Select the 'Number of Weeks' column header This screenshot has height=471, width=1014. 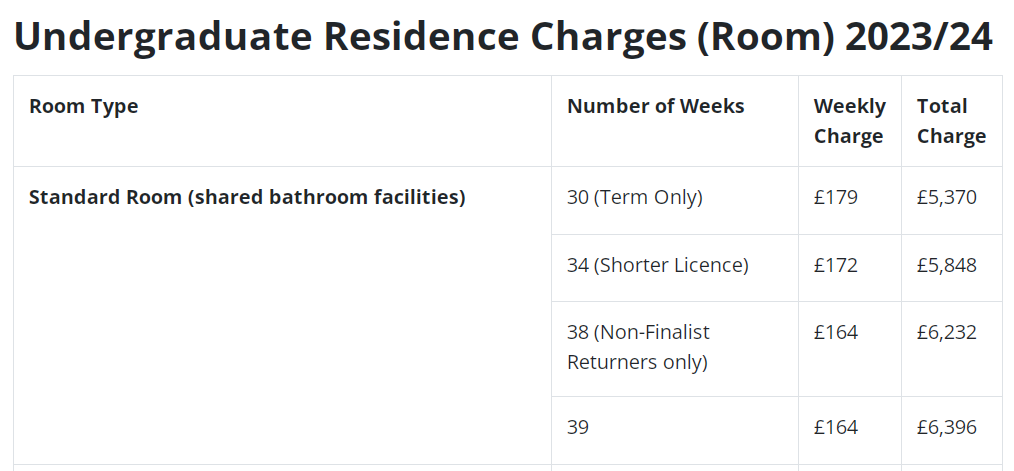coord(655,106)
